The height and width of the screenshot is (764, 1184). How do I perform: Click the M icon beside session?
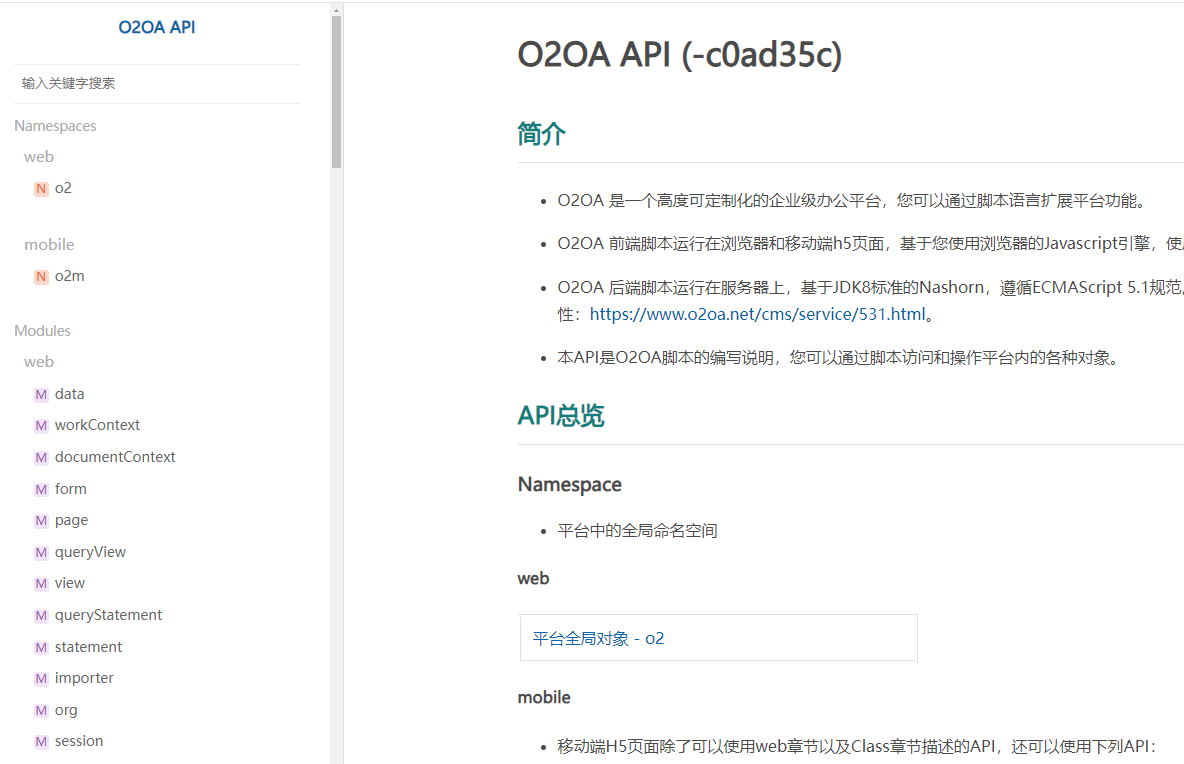[41, 741]
